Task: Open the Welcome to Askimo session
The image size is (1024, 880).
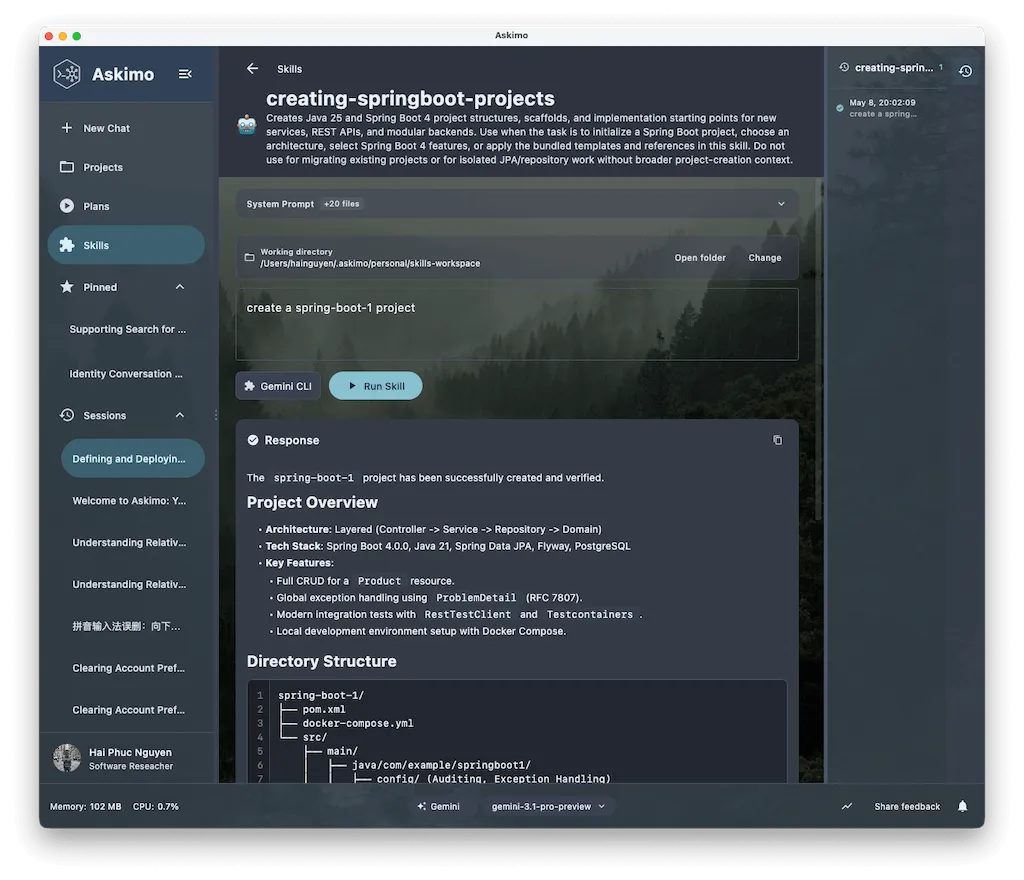Action: click(133, 501)
